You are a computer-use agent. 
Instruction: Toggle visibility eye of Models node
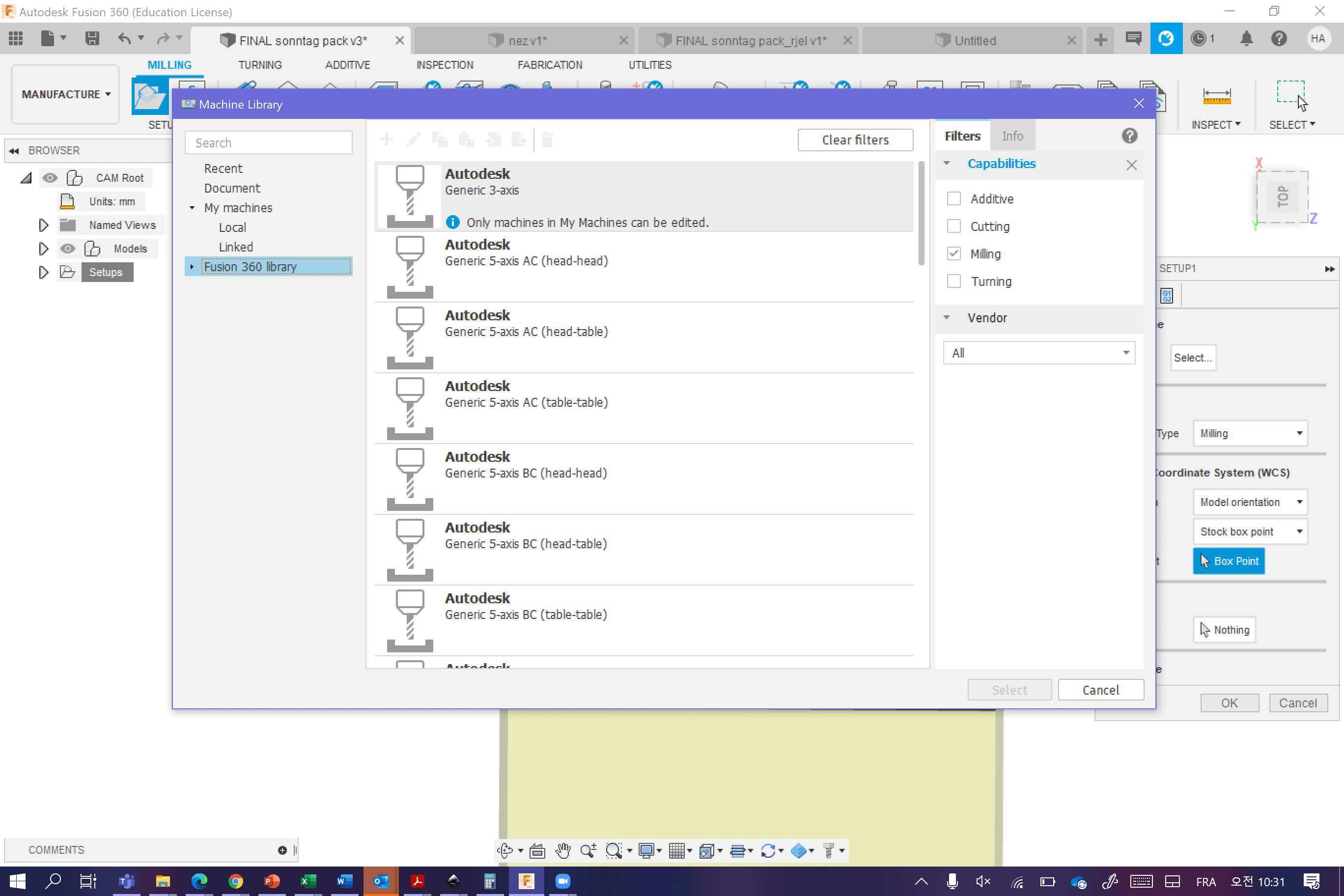pos(67,249)
